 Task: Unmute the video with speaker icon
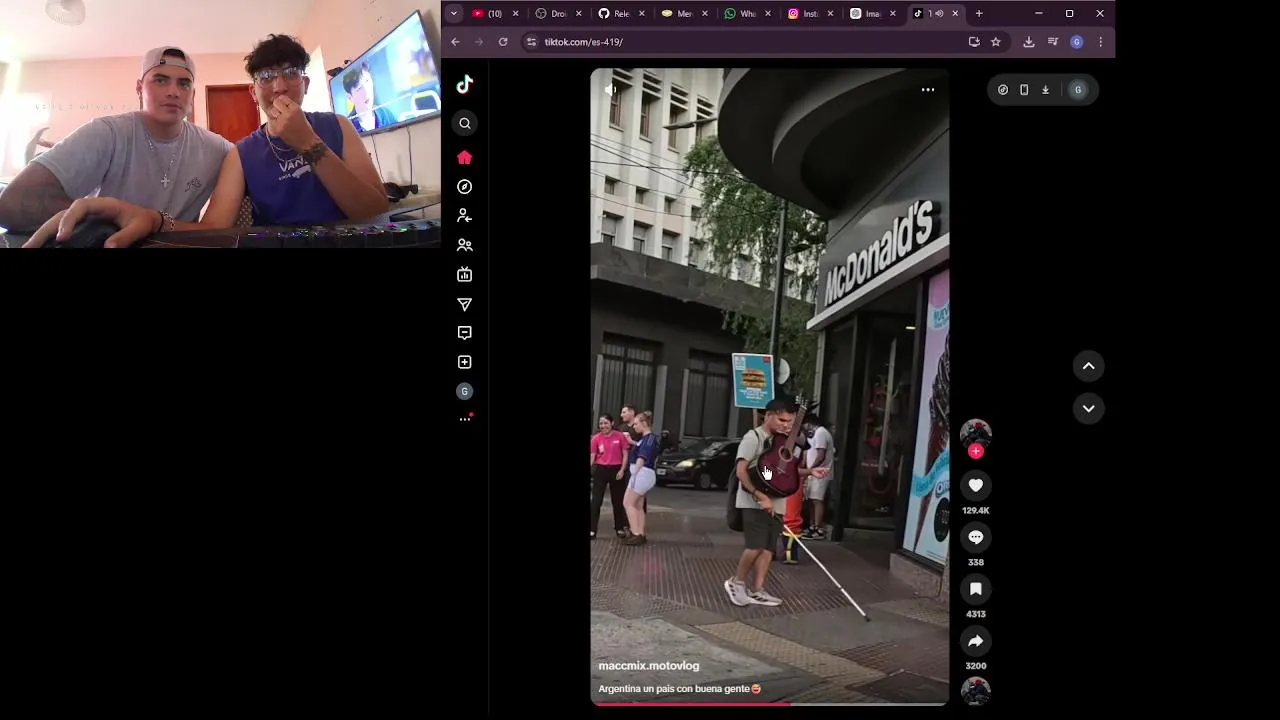tap(610, 90)
